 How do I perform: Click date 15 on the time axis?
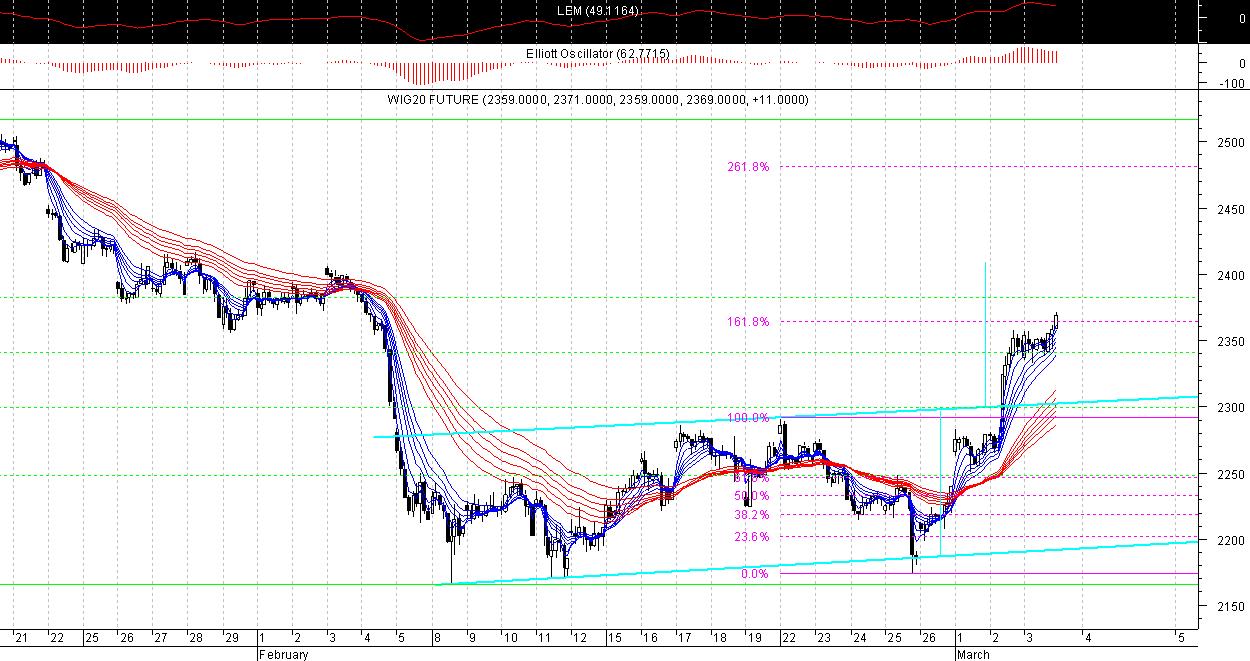point(616,638)
